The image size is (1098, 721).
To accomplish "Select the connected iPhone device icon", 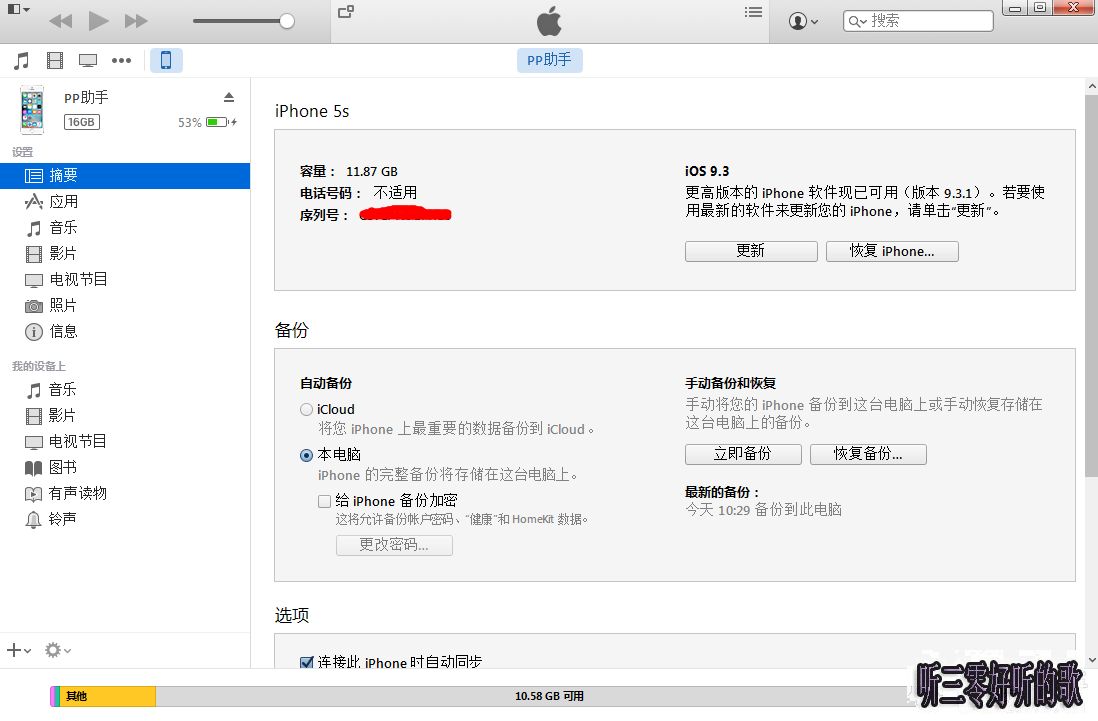I will coord(166,59).
